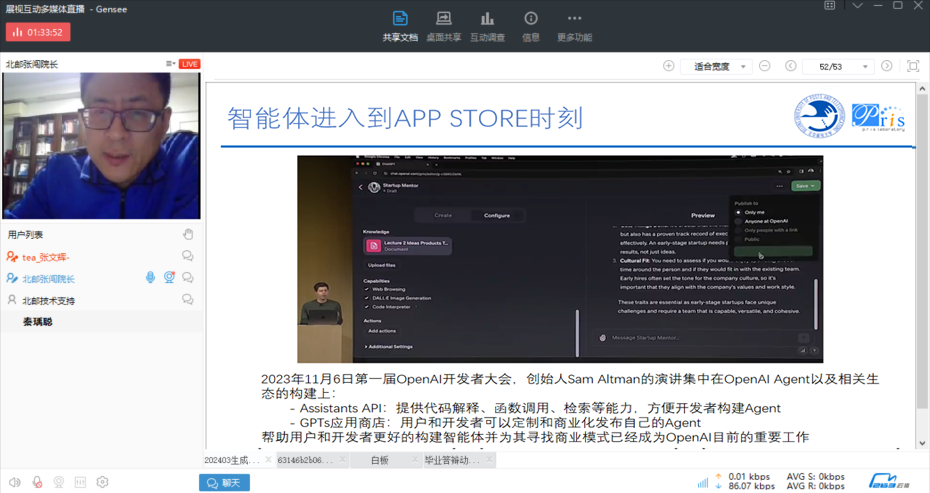Click the network signal strength icon
Image resolution: width=930 pixels, height=493 pixels.
[703, 483]
